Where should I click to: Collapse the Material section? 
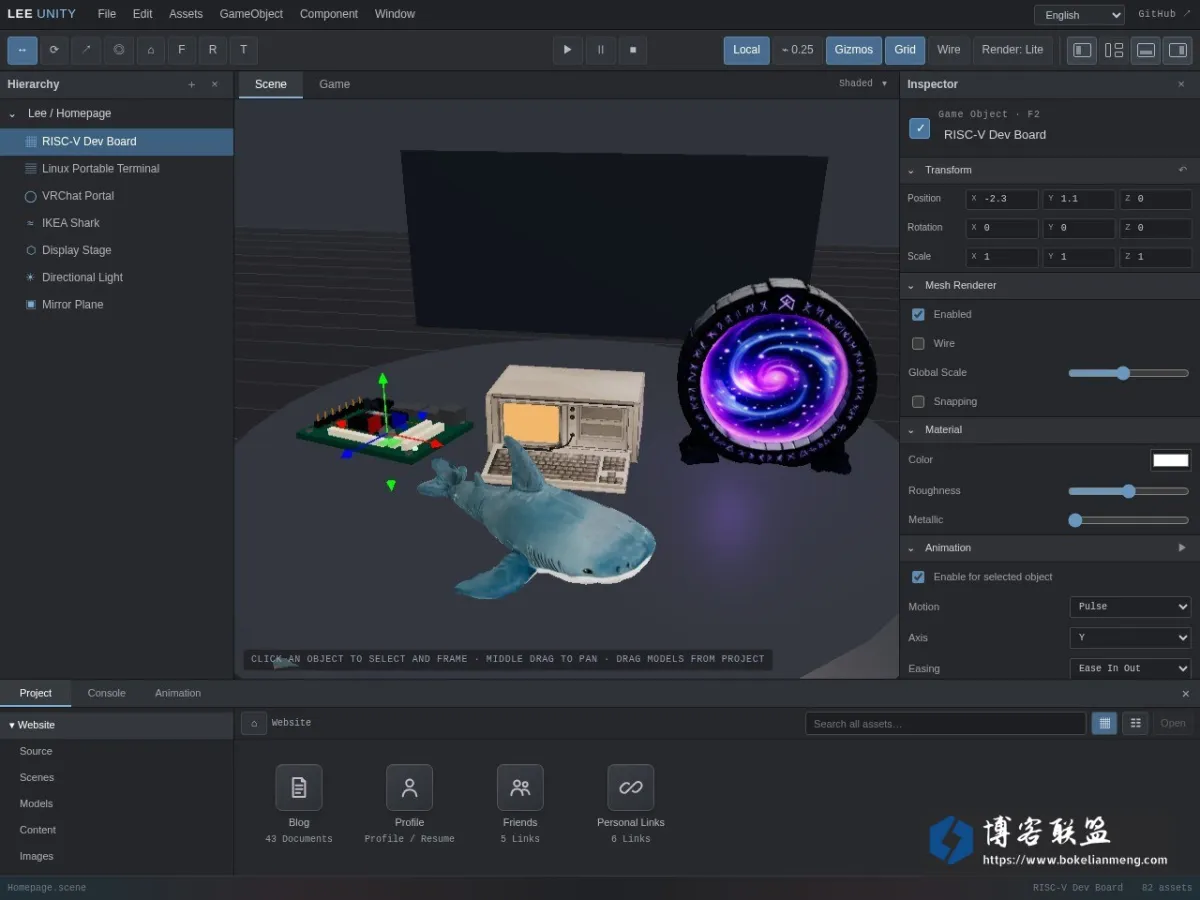pos(911,430)
